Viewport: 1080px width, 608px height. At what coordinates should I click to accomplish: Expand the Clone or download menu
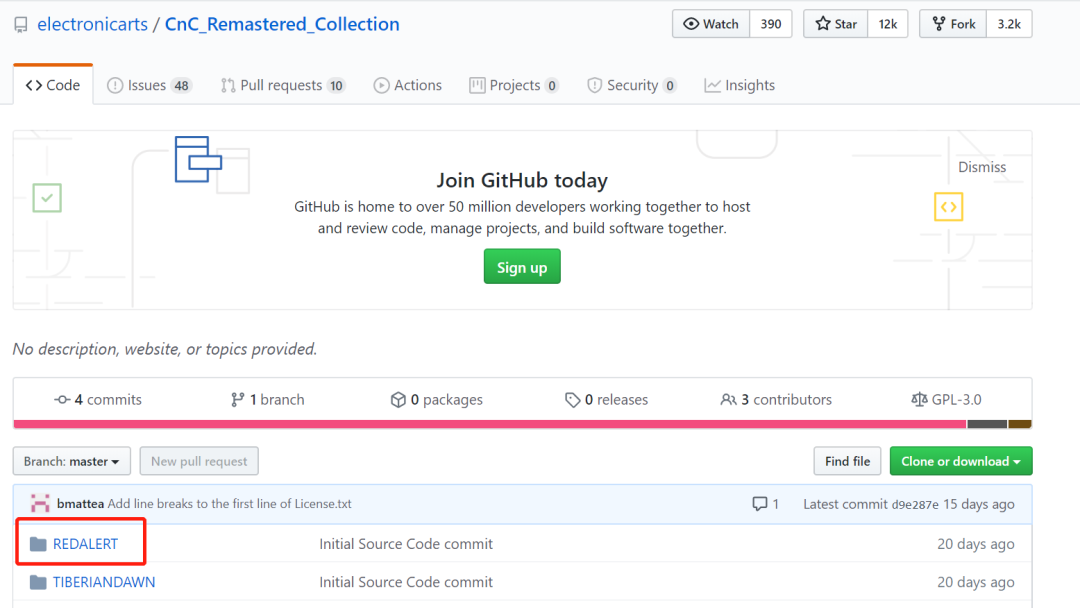pyautogui.click(x=960, y=461)
